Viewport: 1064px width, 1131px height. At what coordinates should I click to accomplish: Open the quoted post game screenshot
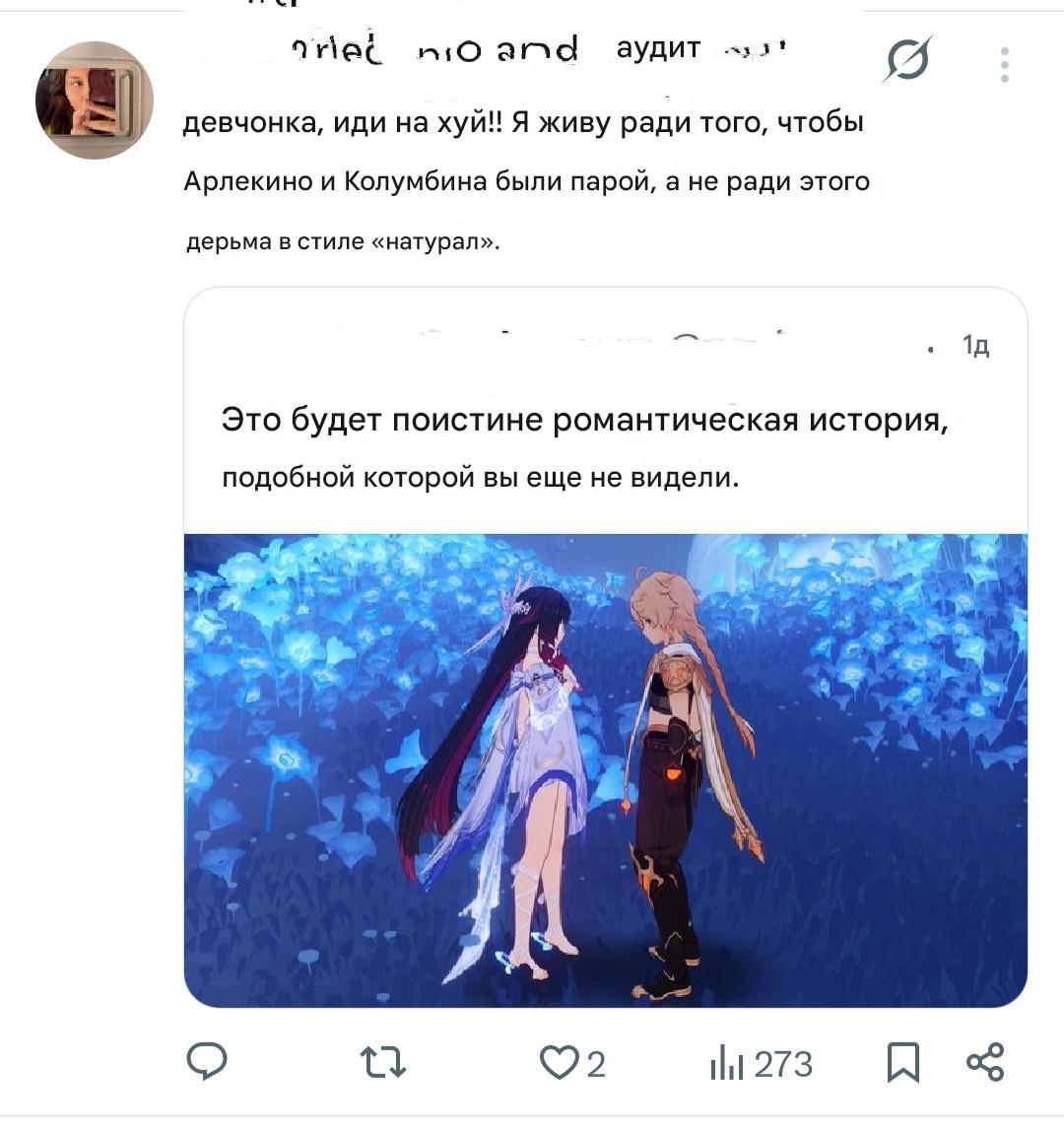click(606, 770)
